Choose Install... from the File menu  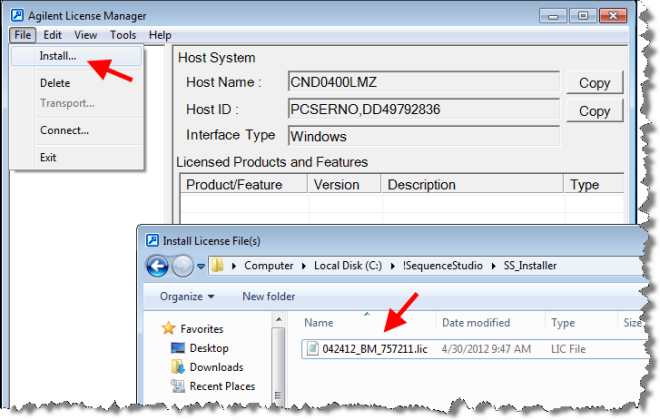[x=76, y=56]
